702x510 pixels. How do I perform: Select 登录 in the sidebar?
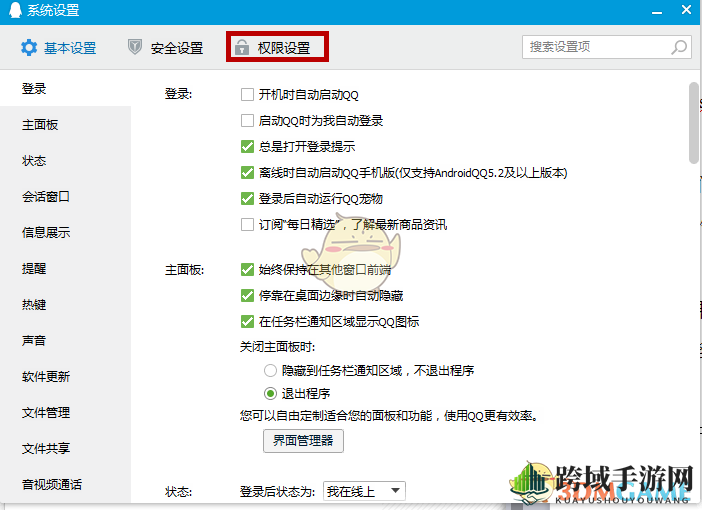click(x=65, y=88)
